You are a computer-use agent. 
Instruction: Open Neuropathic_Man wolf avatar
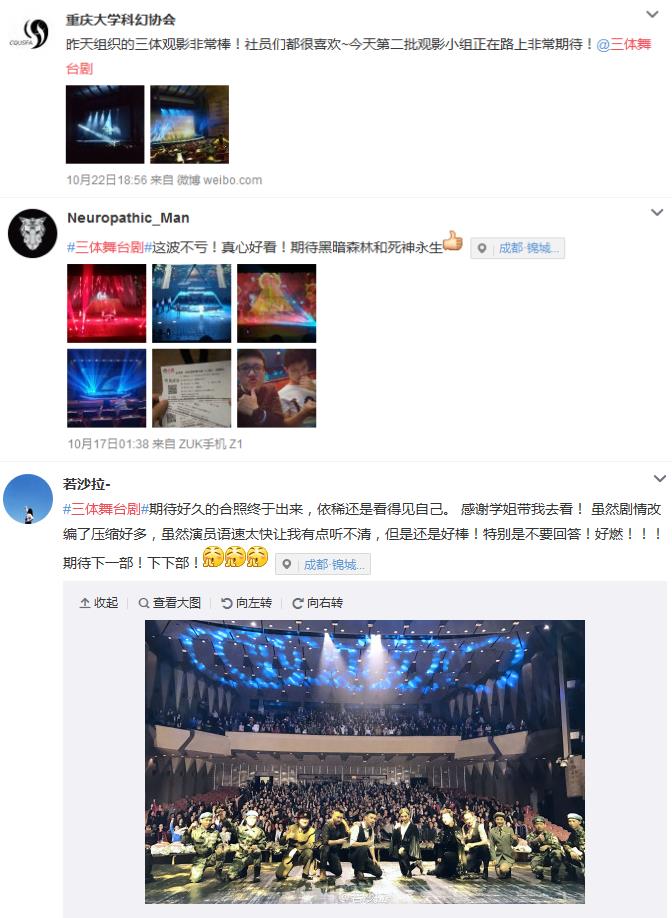(x=32, y=233)
